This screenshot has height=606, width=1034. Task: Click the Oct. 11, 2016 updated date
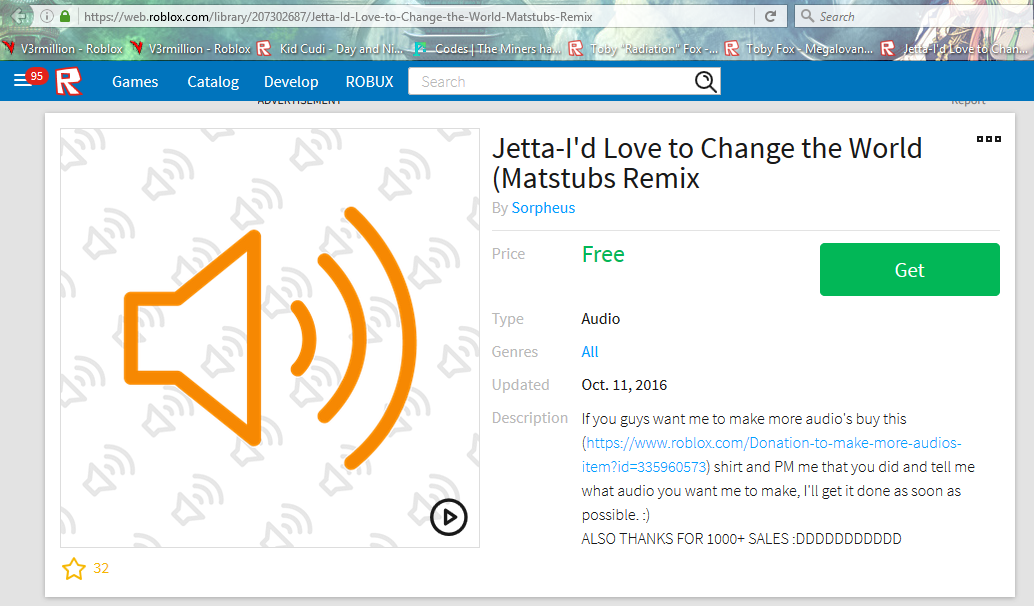[624, 385]
